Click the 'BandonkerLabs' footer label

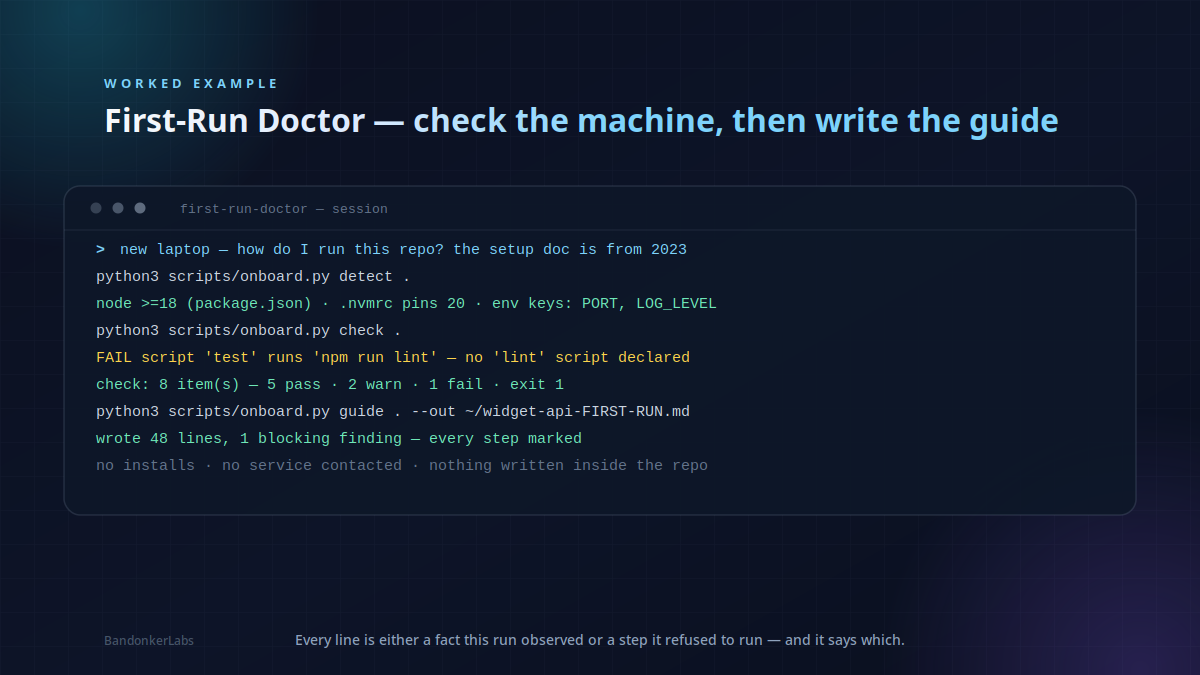coord(149,641)
